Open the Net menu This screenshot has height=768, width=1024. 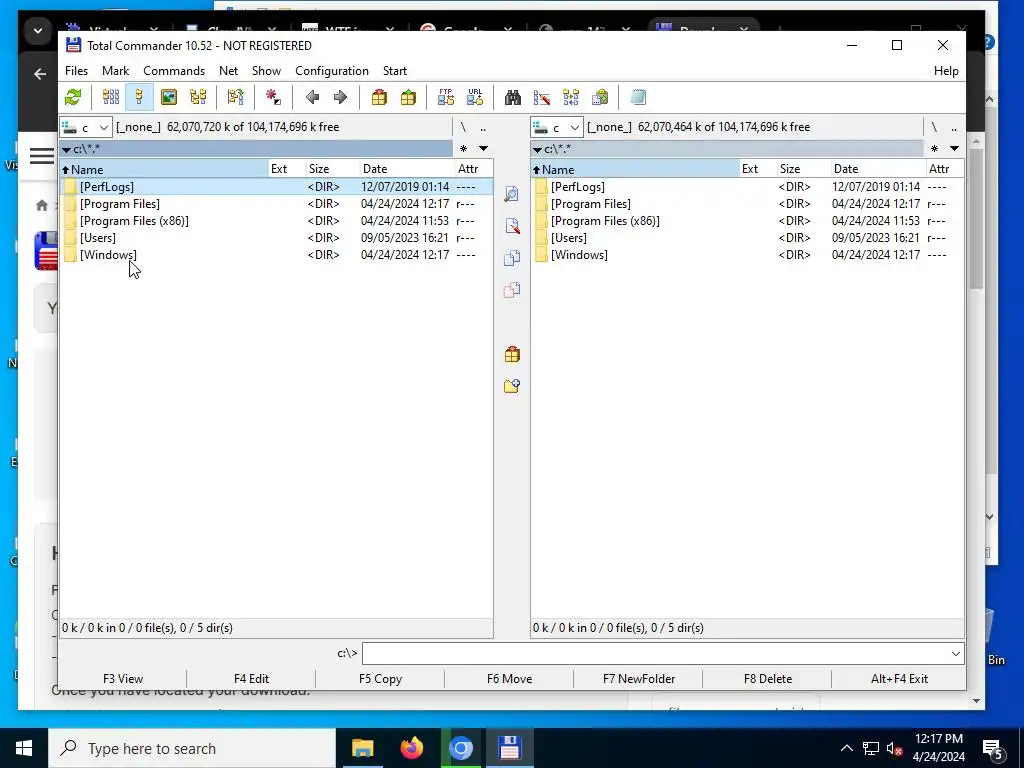[229, 71]
